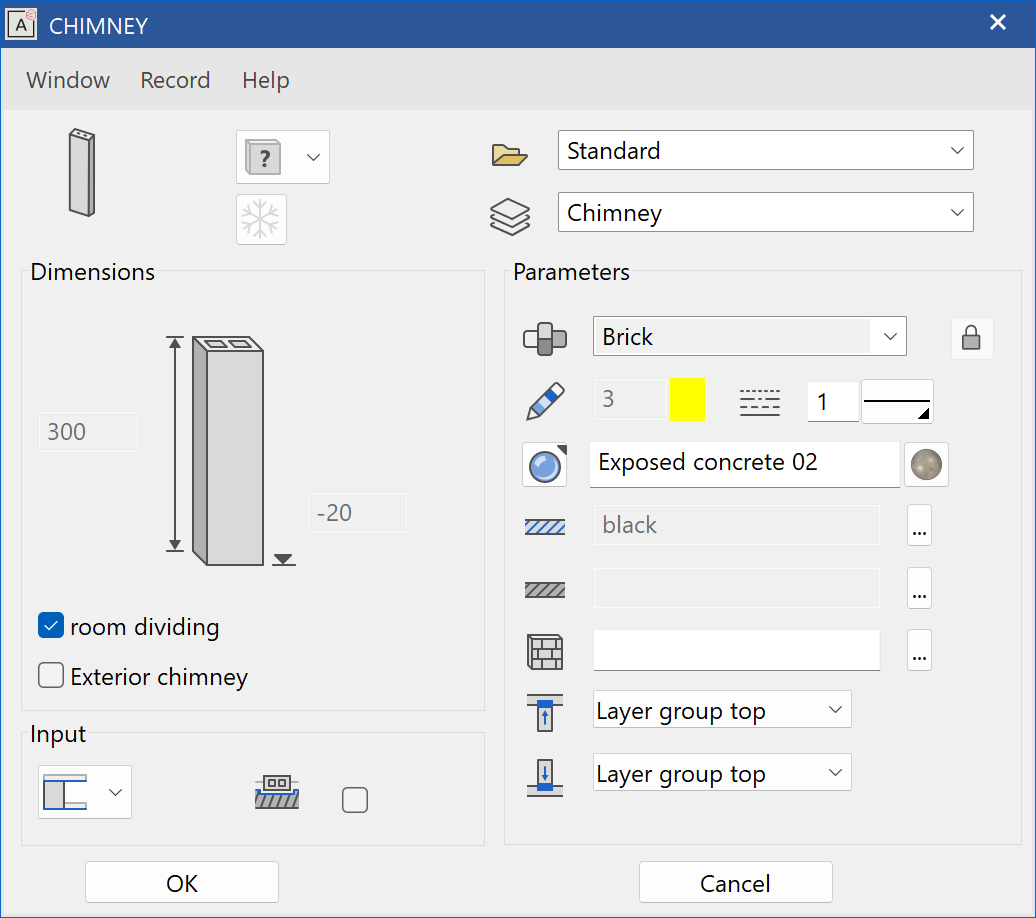This screenshot has height=918, width=1036.
Task: Click the concrete texture preview sphere
Action: tap(926, 465)
